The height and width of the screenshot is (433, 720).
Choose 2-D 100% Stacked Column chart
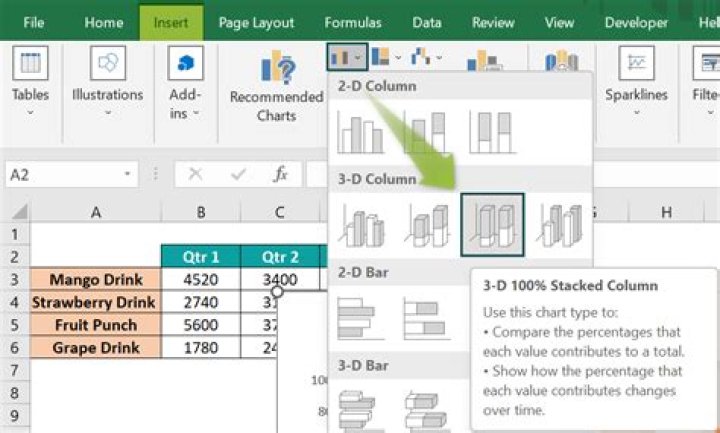coord(492,132)
